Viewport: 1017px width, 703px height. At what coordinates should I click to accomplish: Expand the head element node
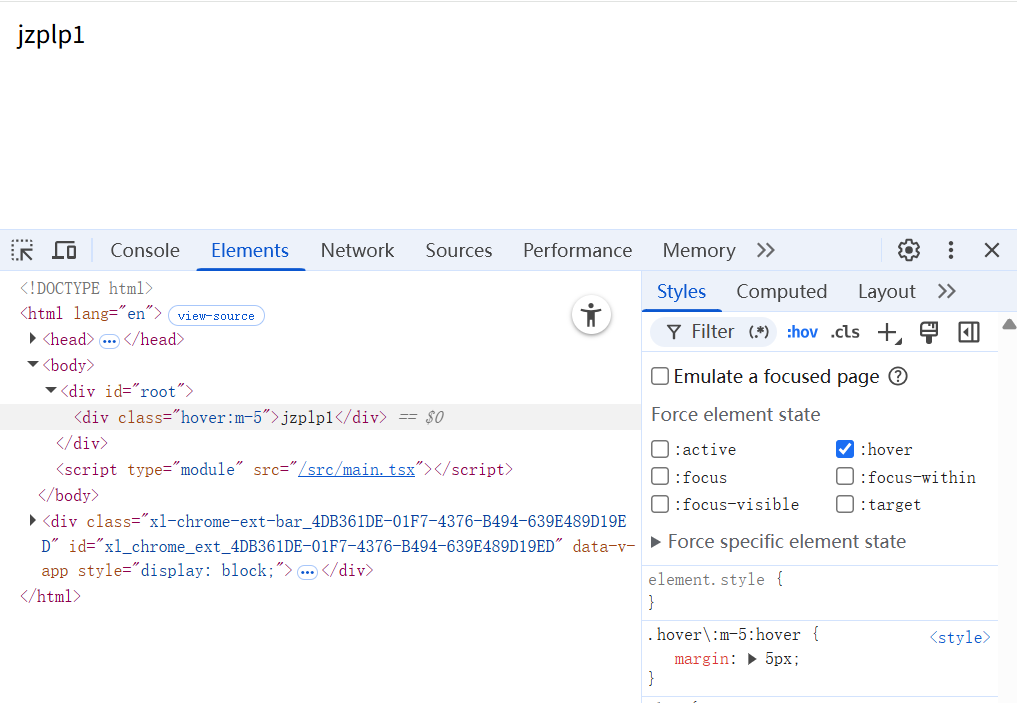click(x=32, y=339)
